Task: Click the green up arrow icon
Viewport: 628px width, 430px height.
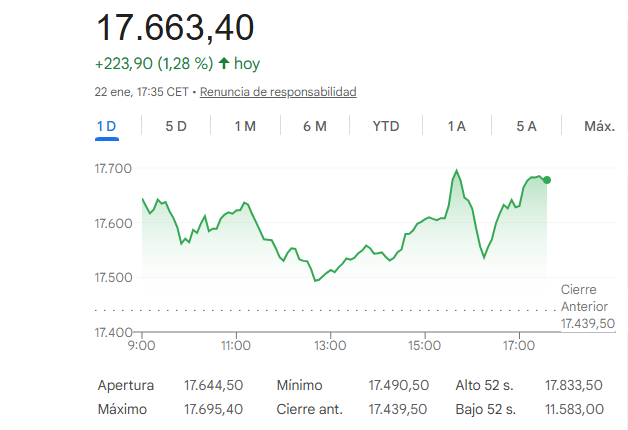Action: tap(224, 63)
